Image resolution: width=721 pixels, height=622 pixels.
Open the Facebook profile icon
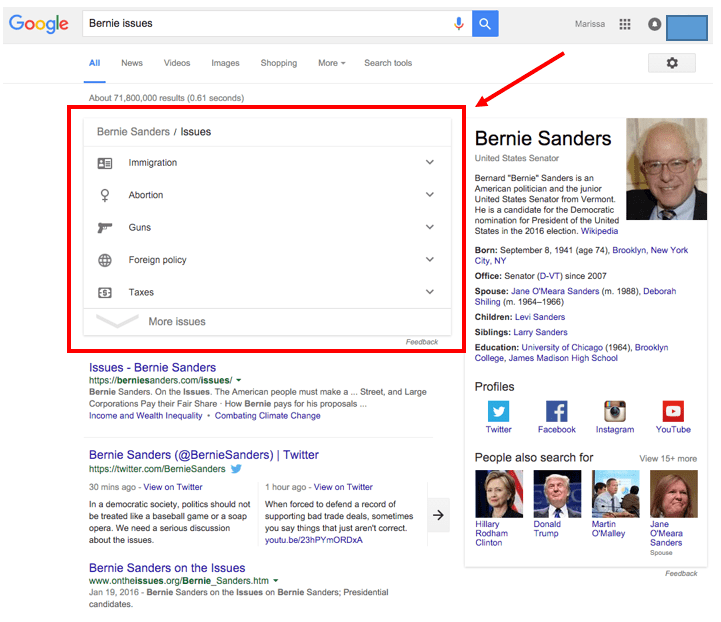pos(556,411)
